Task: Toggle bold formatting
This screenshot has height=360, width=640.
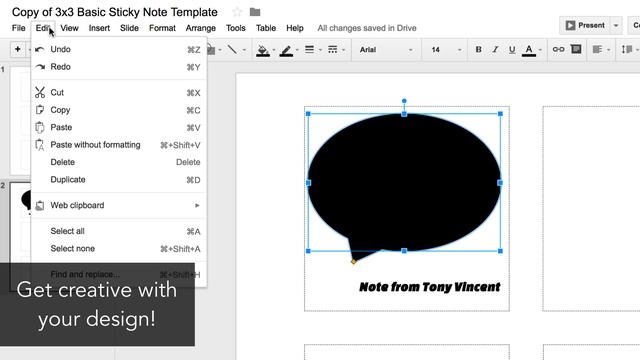Action: coord(478,50)
